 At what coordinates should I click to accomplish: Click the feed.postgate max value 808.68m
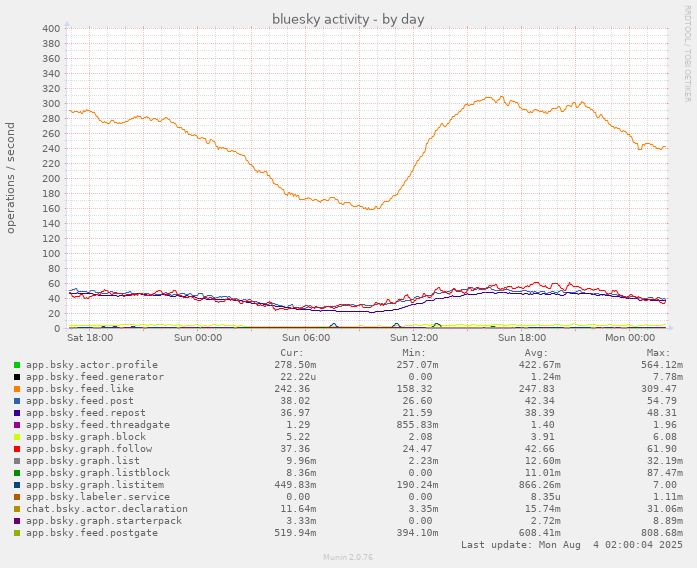coord(662,533)
